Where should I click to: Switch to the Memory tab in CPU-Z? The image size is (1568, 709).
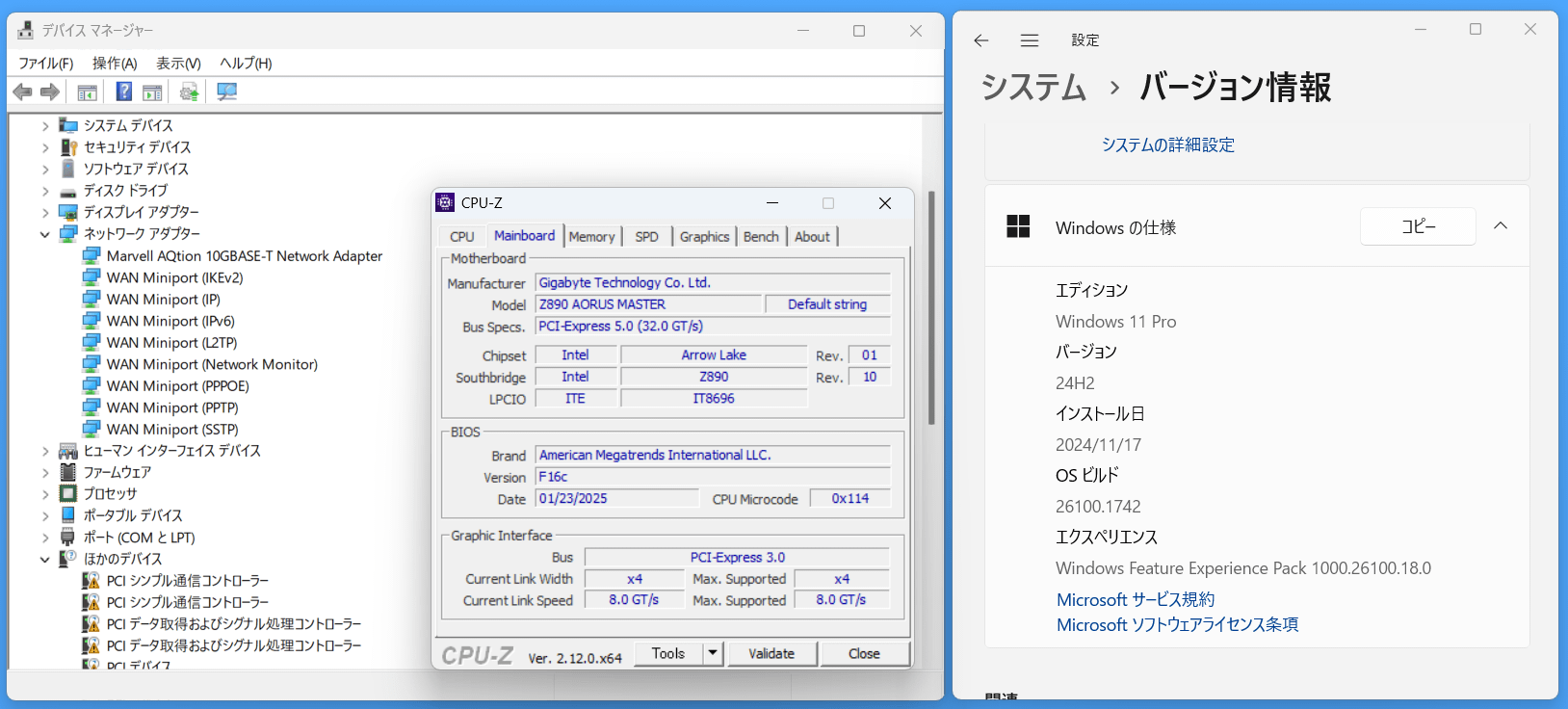click(591, 237)
